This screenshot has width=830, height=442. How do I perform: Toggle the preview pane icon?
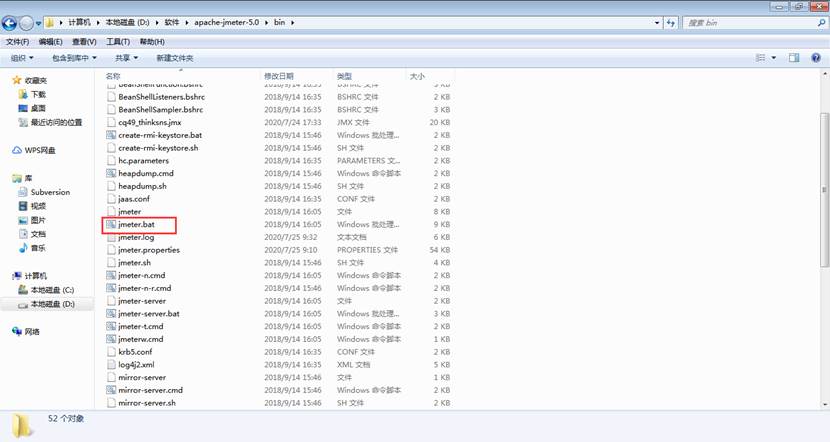click(794, 58)
